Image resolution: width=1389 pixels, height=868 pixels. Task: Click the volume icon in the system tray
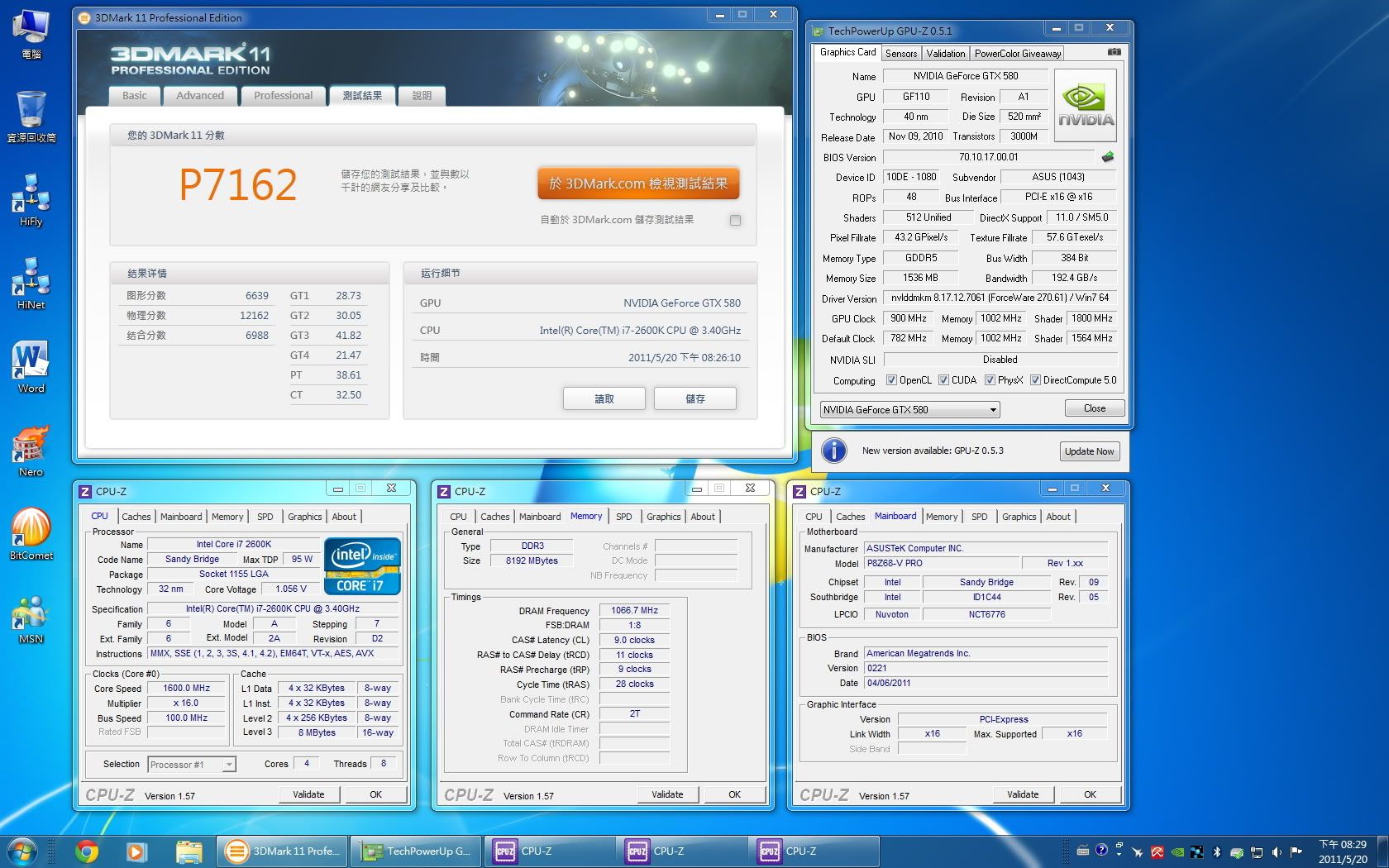pos(1277,851)
